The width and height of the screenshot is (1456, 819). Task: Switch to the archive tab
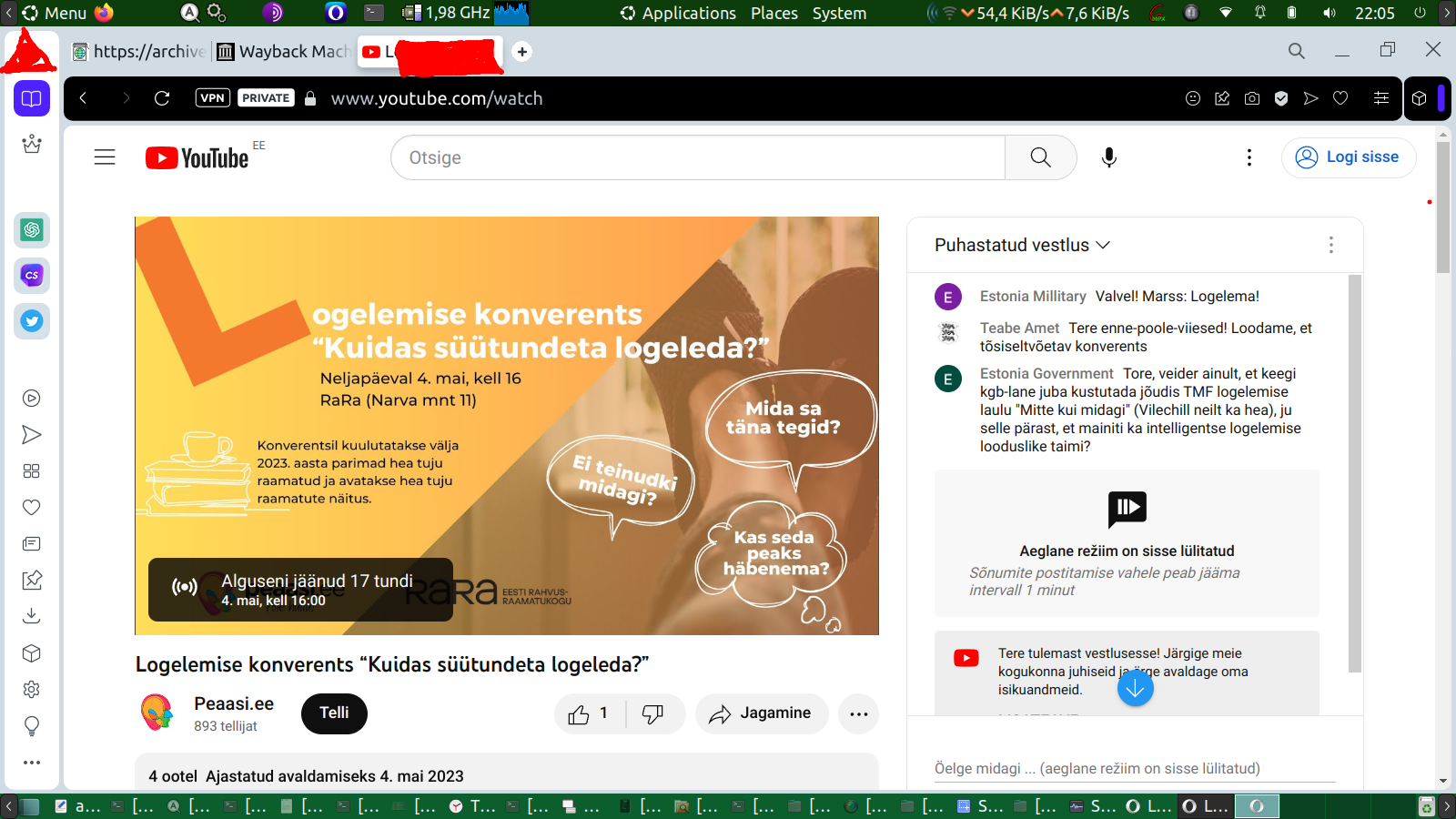(137, 52)
